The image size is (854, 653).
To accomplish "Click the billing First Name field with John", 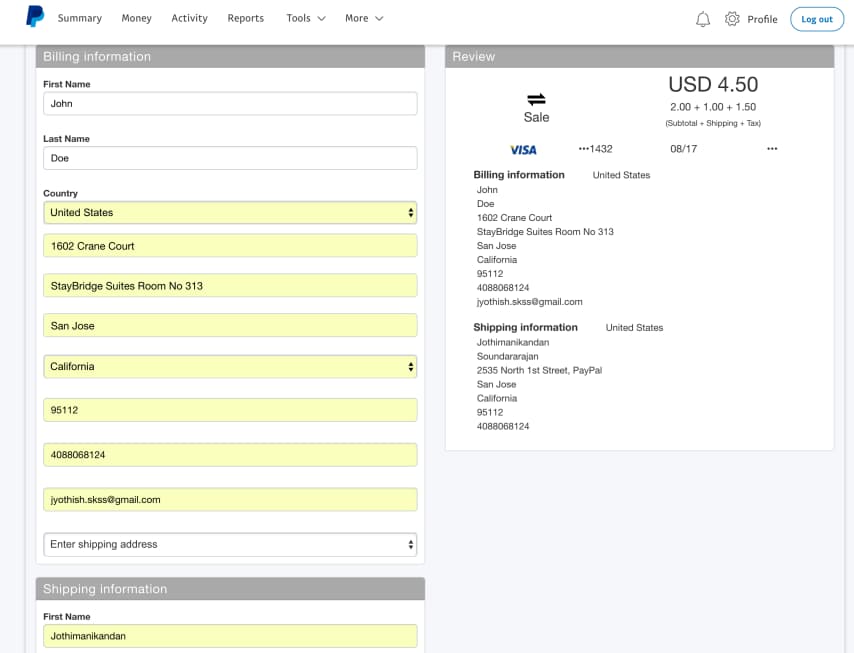I will 230,104.
